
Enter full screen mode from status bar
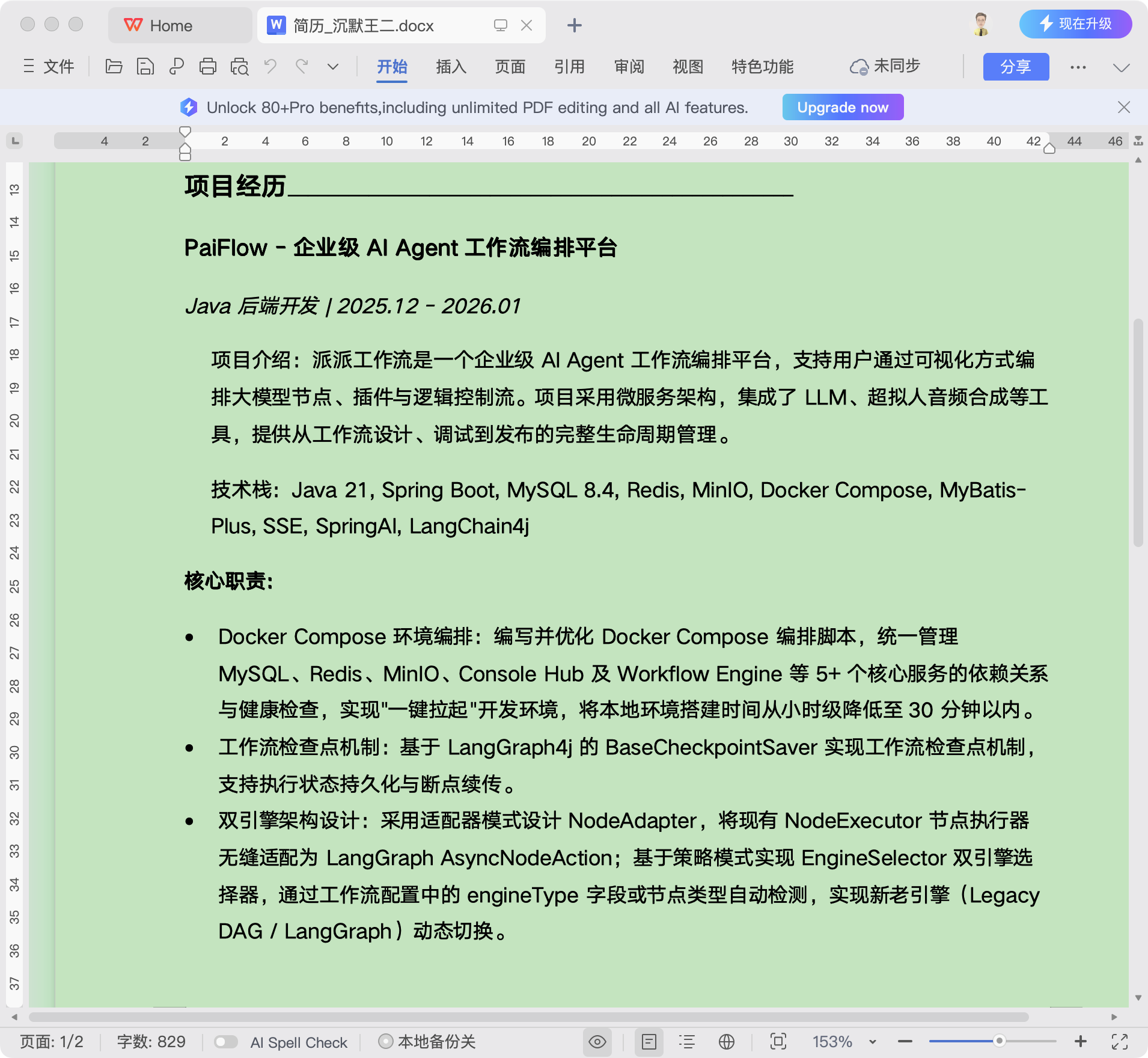coord(1119,1042)
